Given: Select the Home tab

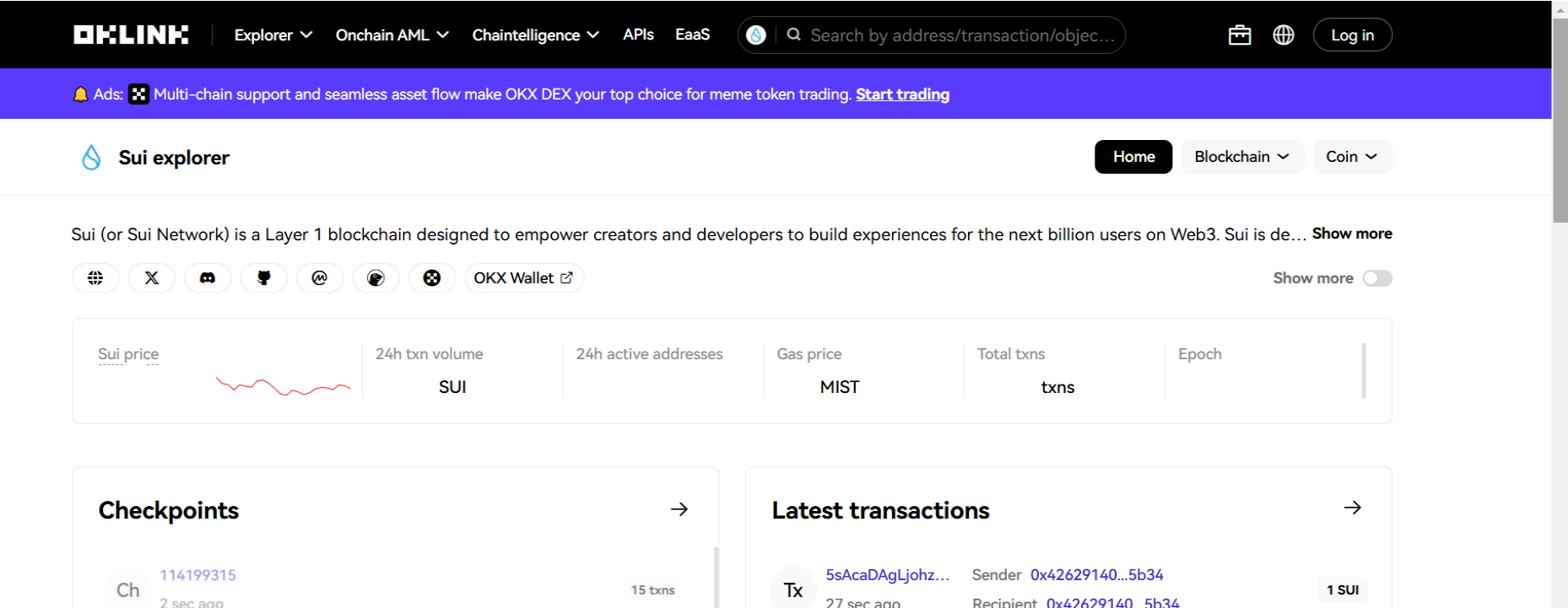Looking at the screenshot, I should pyautogui.click(x=1133, y=157).
